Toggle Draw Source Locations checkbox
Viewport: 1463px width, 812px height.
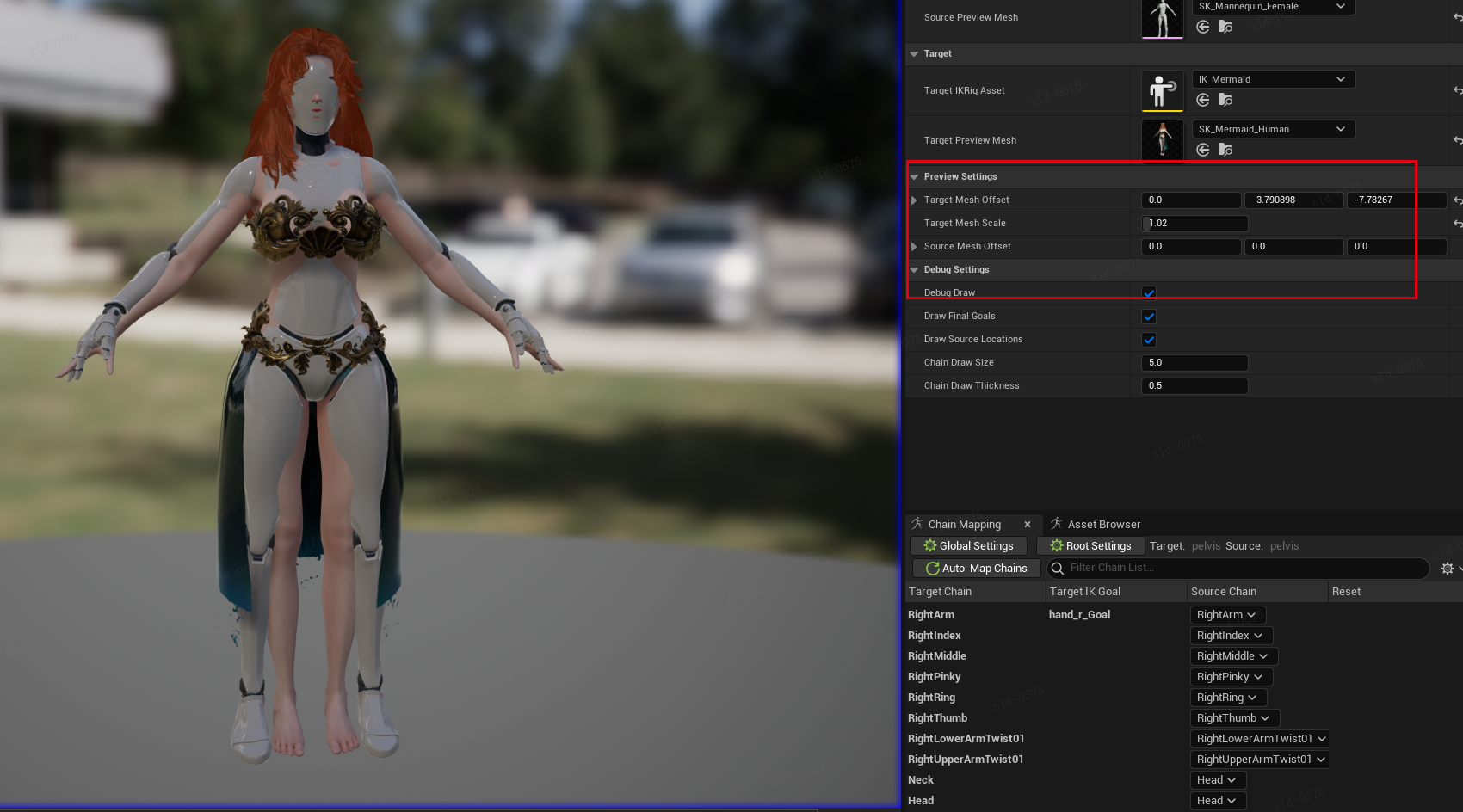[x=1149, y=339]
